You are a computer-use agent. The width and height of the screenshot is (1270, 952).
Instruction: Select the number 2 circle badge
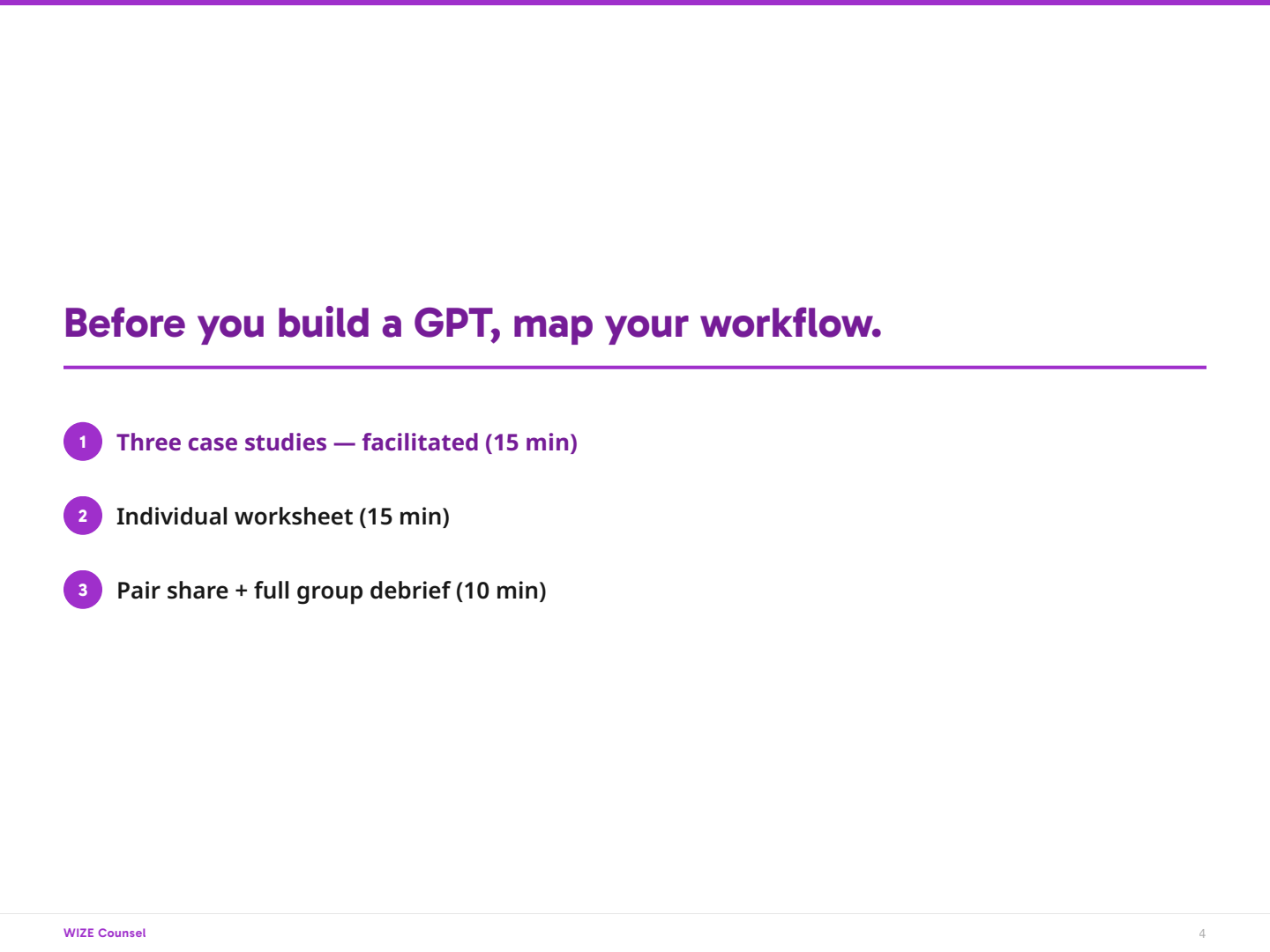(83, 516)
